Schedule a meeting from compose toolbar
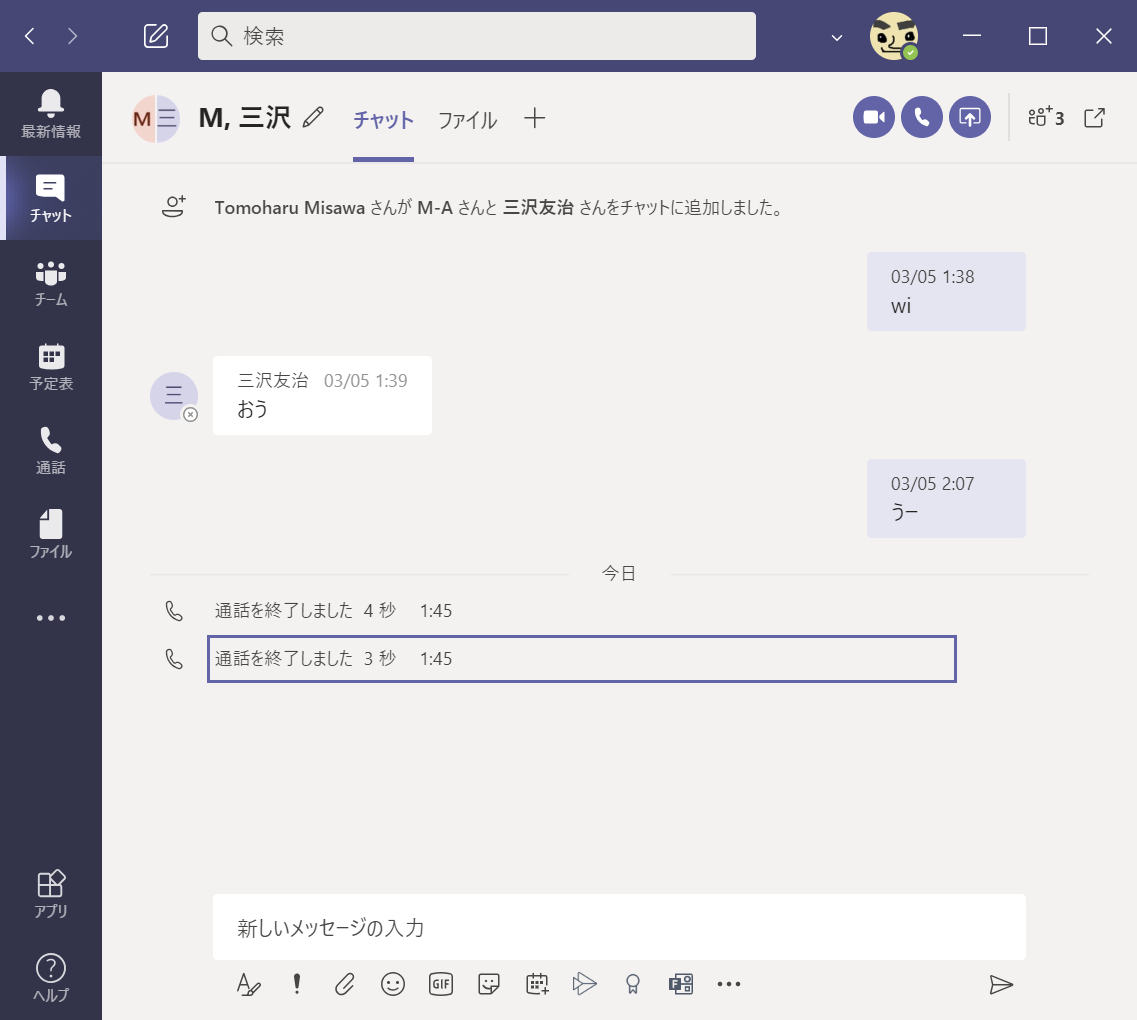The image size is (1137, 1020). tap(537, 984)
